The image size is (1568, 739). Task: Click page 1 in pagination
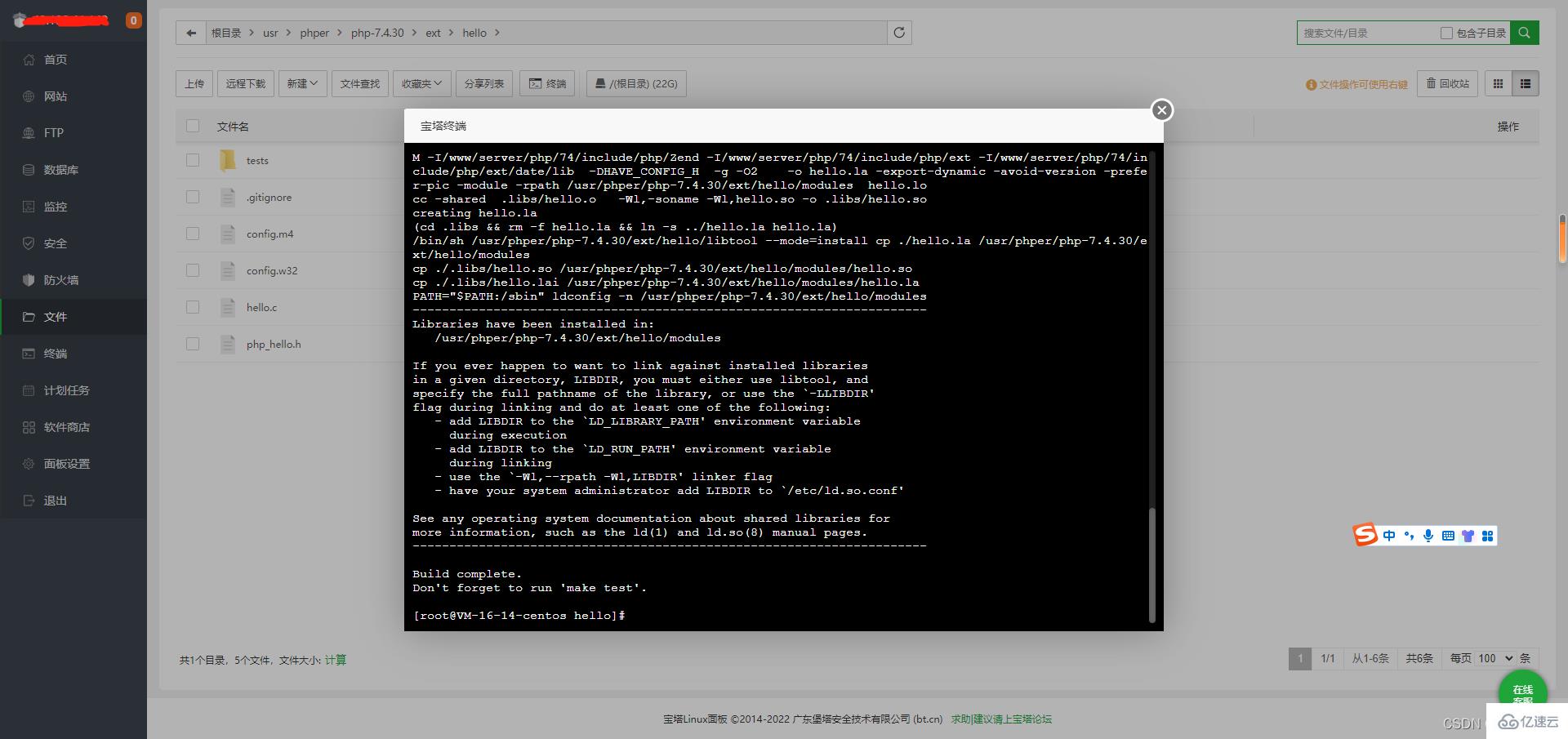point(1300,658)
